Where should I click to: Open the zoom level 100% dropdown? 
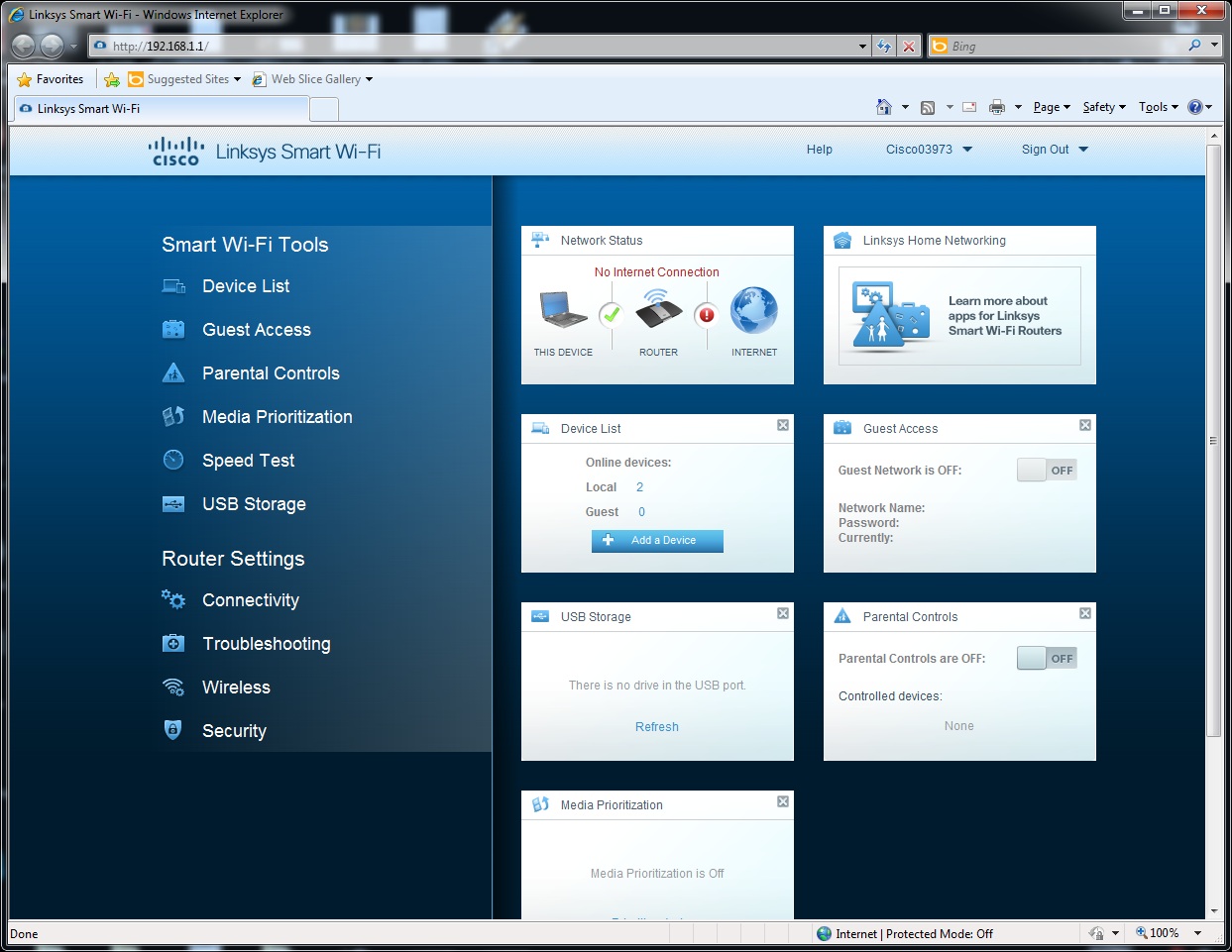click(x=1197, y=933)
